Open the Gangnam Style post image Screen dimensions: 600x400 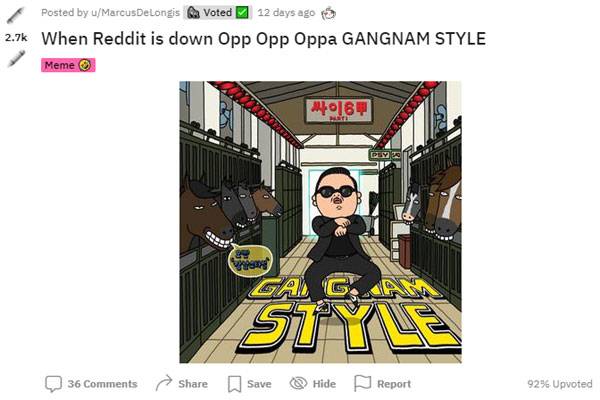pos(320,222)
